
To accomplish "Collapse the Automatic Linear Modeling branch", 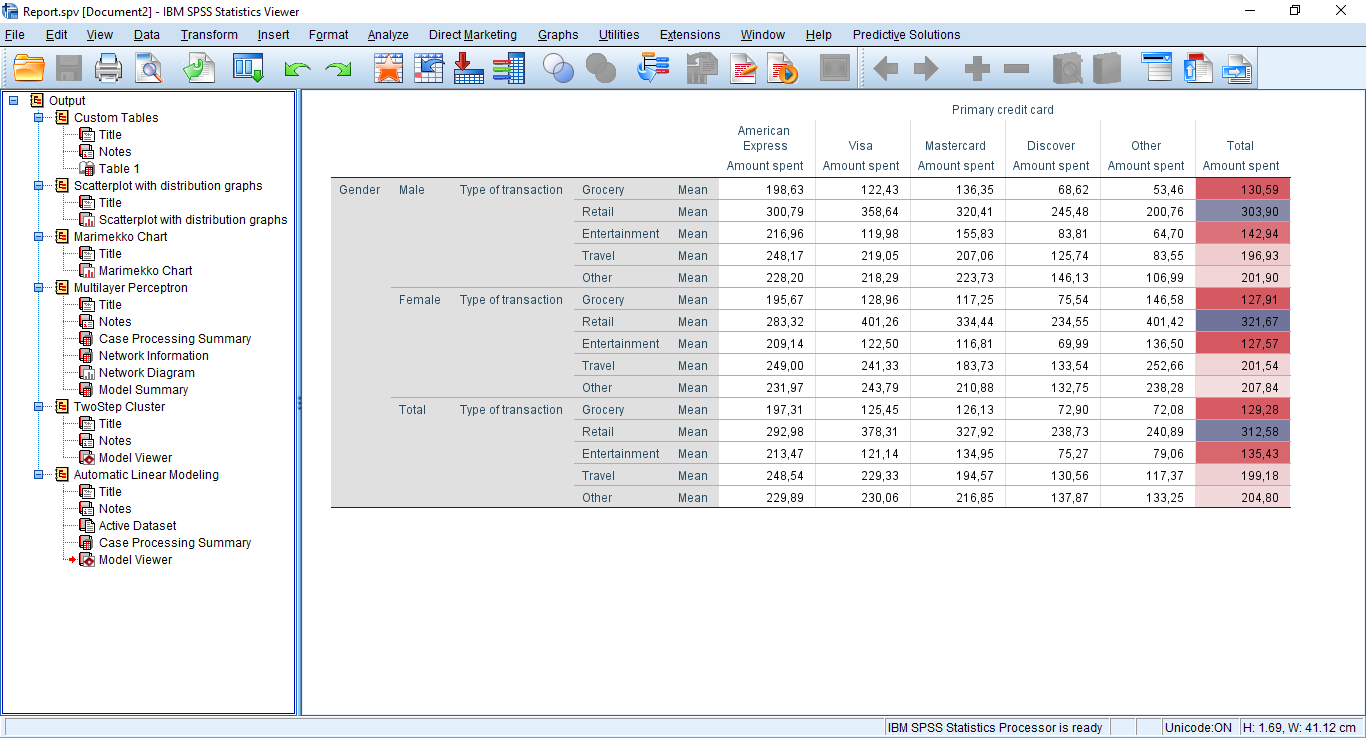I will point(39,474).
